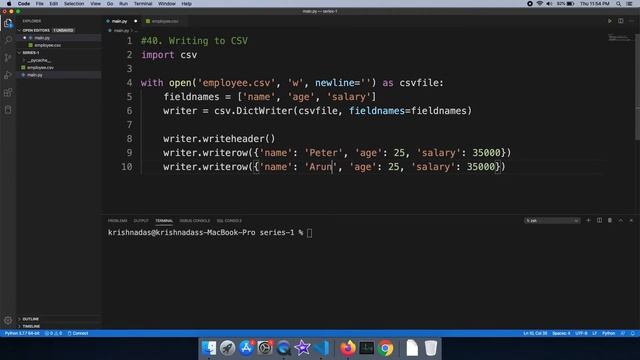Open iMovie from the Dock
The height and width of the screenshot is (360, 640).
(x=302, y=348)
